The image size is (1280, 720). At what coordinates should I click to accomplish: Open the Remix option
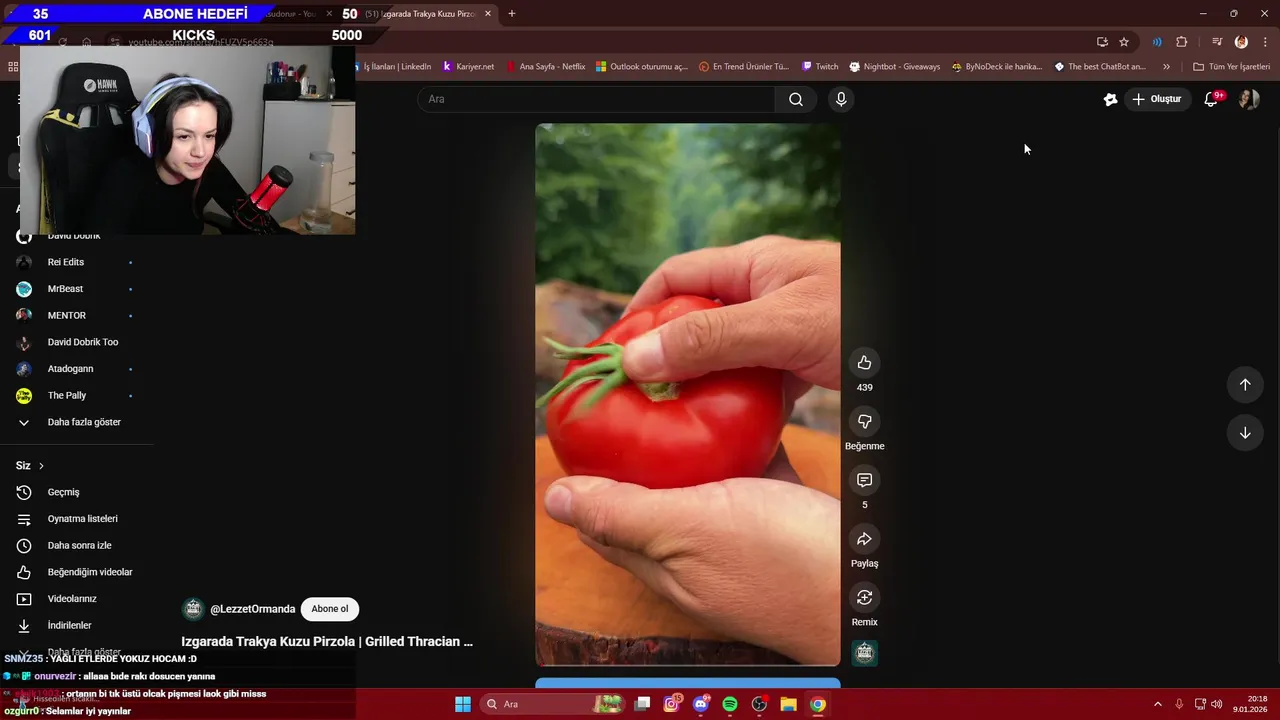tap(864, 597)
